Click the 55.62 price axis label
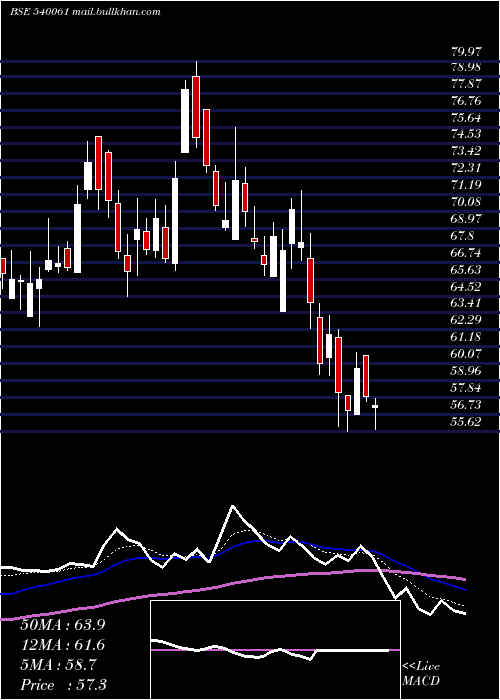Screen dimensions: 500x700 click(x=467, y=421)
